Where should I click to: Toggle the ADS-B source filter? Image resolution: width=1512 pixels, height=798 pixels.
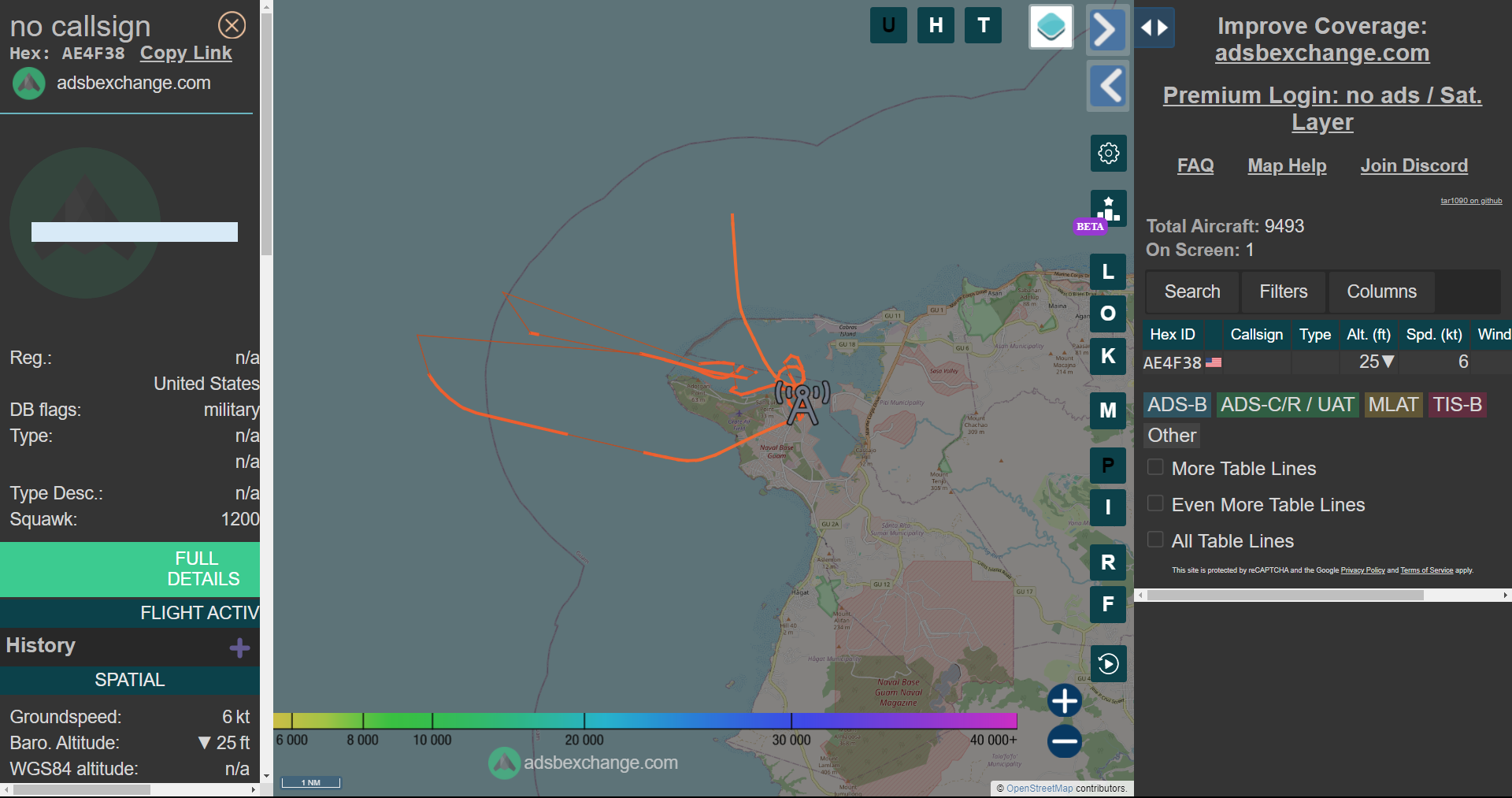point(1177,405)
